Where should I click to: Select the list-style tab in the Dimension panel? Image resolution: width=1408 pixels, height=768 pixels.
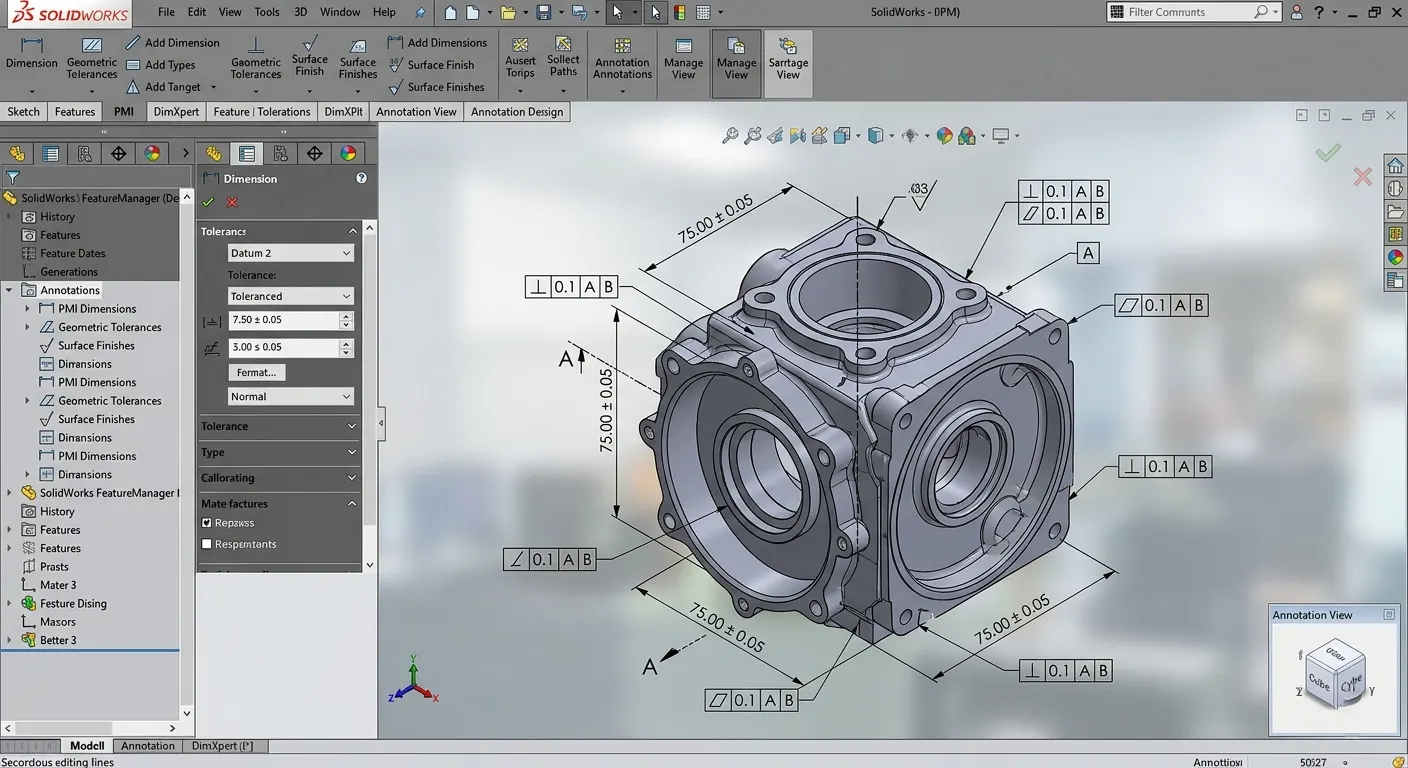(246, 153)
